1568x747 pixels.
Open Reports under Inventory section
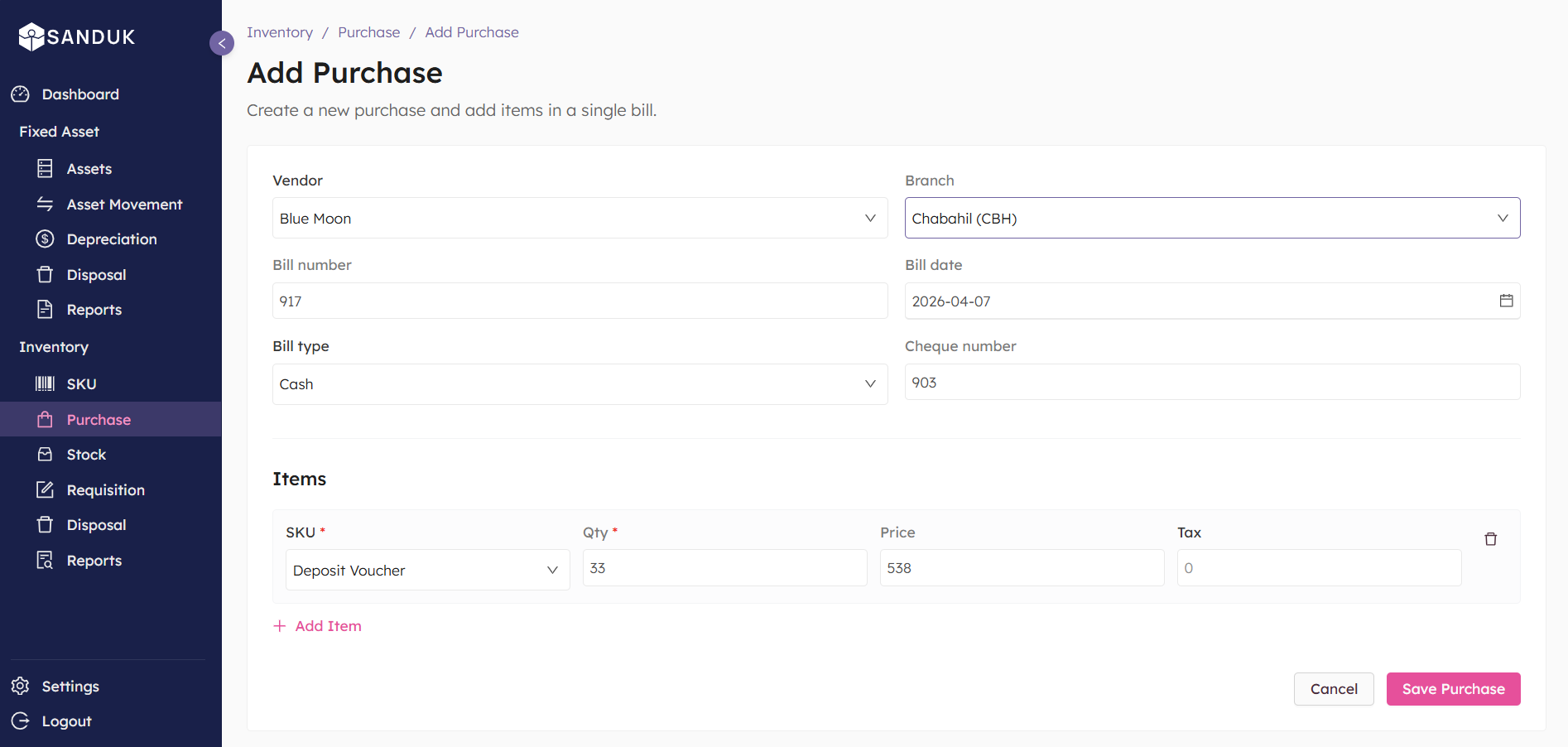click(x=94, y=560)
